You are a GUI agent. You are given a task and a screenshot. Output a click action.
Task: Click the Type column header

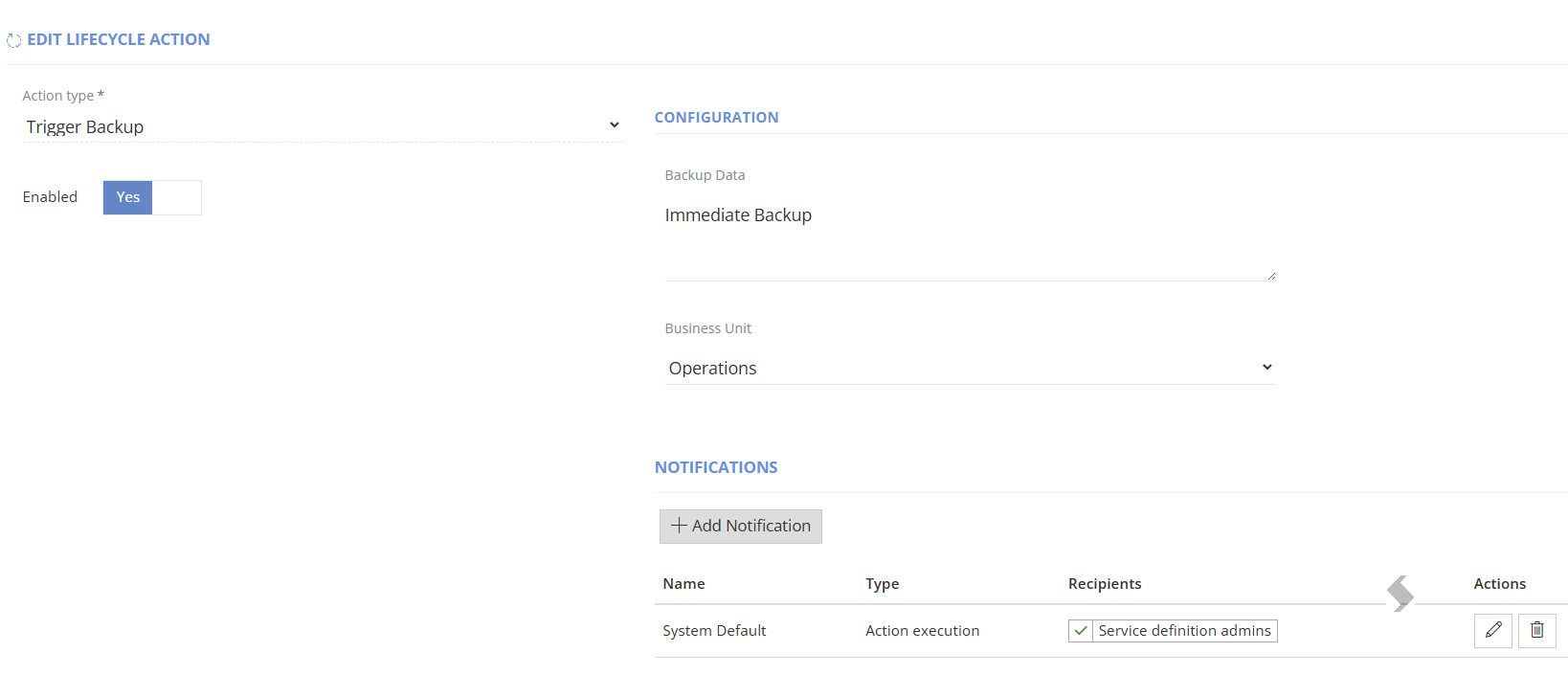pos(883,584)
